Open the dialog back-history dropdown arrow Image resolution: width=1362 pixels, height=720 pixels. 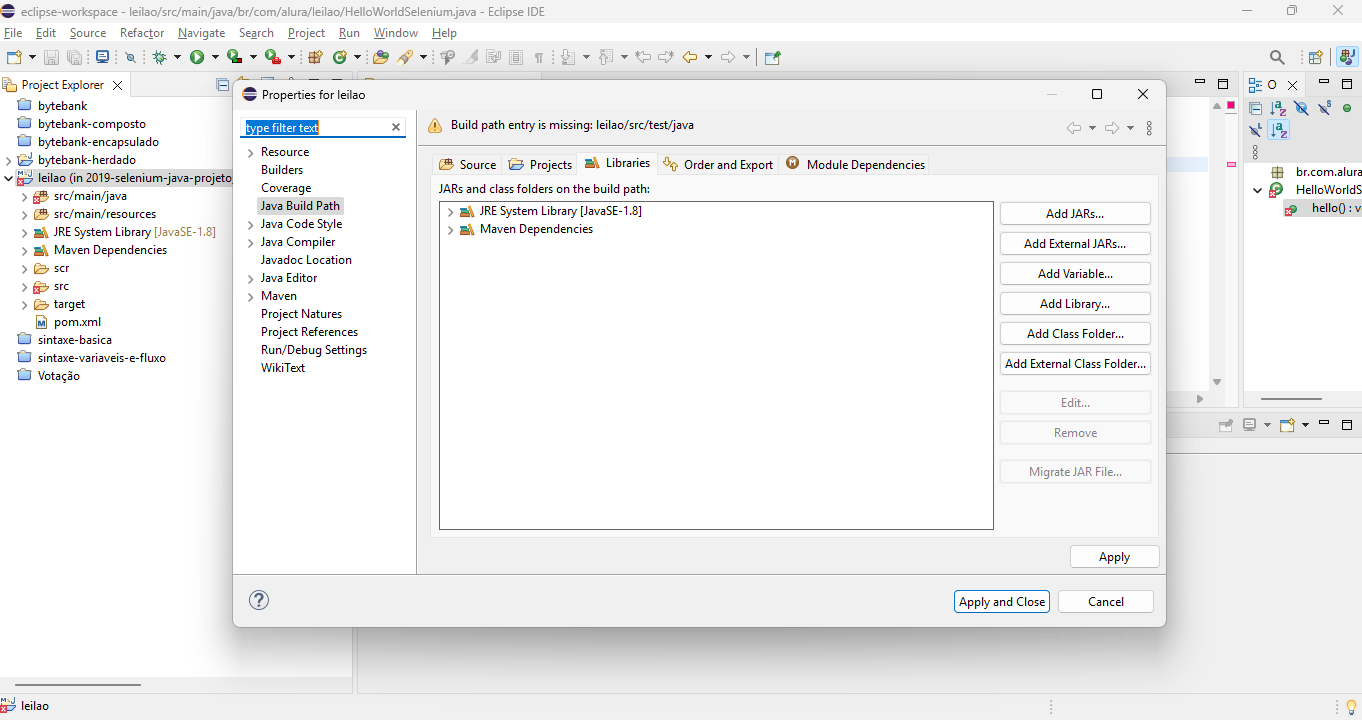1092,128
